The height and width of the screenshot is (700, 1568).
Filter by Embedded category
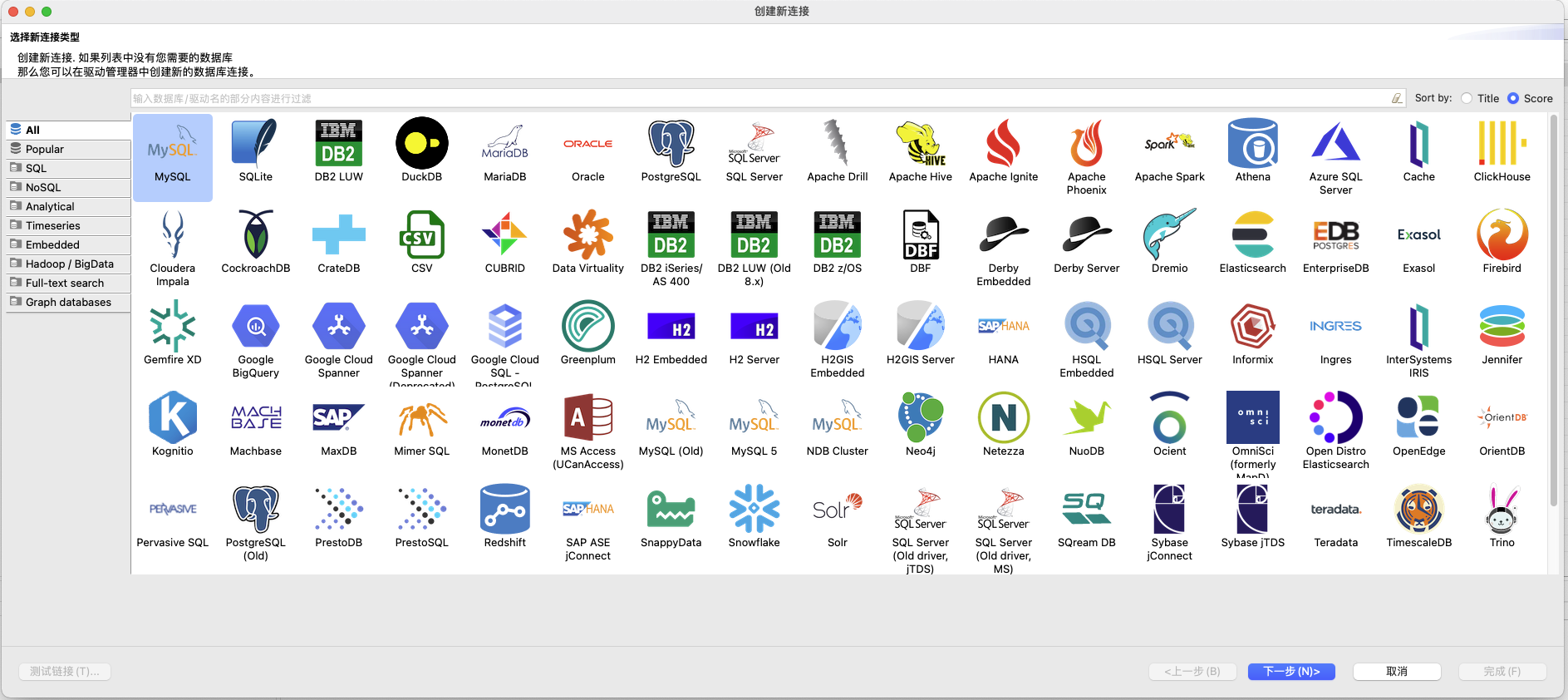point(68,244)
